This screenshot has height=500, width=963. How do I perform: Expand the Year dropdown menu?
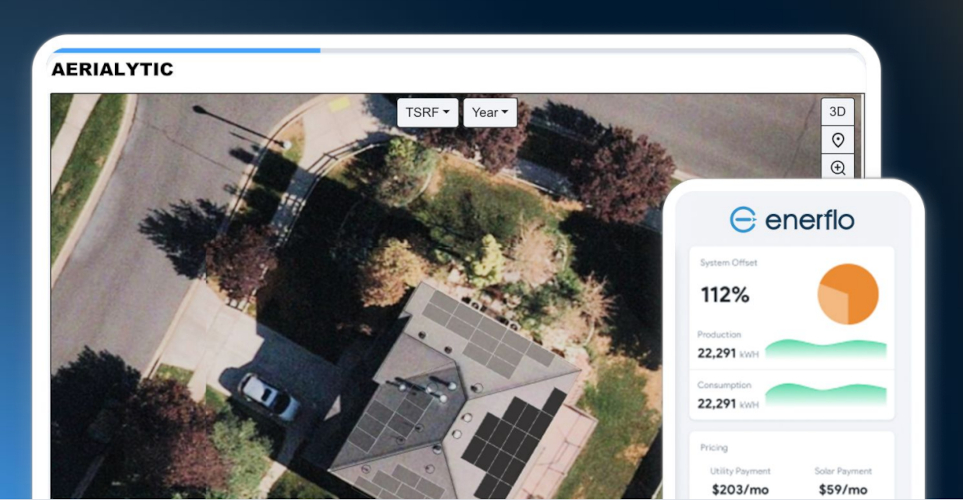point(490,112)
